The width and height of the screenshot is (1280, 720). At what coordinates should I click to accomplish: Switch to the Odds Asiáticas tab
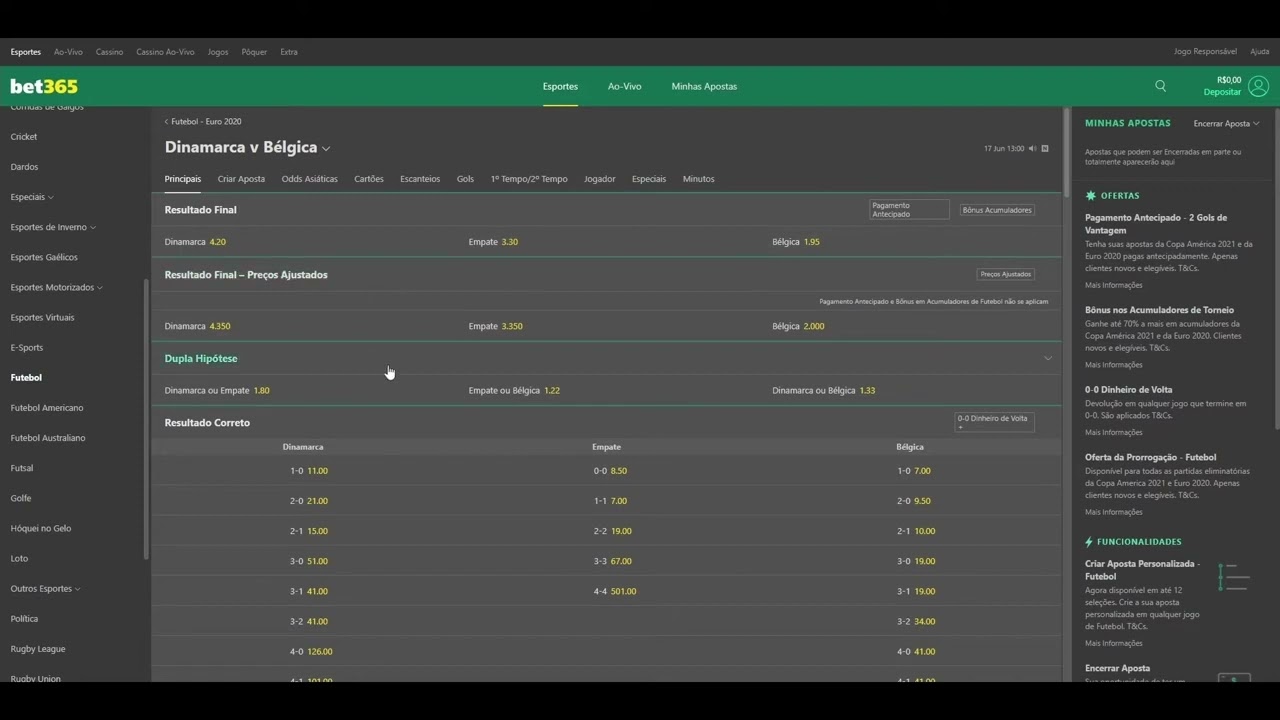pyautogui.click(x=309, y=179)
